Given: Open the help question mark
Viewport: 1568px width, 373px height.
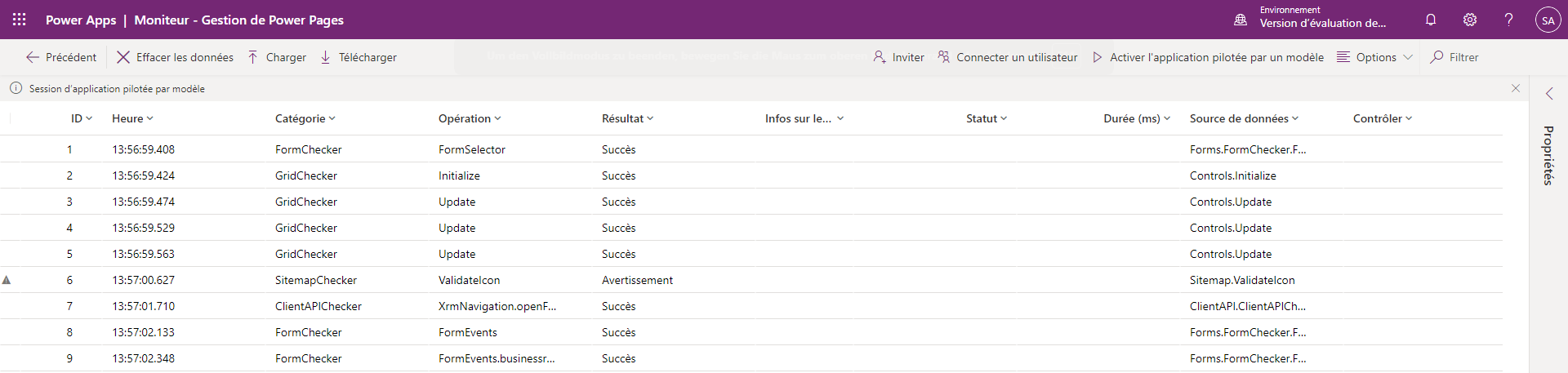Looking at the screenshot, I should [x=1508, y=20].
